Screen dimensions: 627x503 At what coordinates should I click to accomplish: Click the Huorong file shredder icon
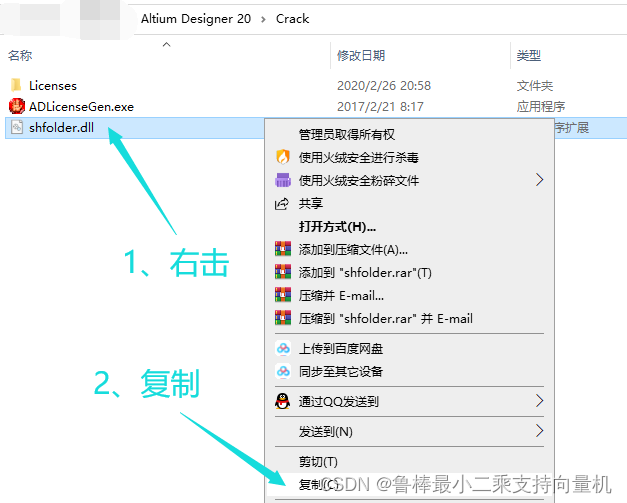tap(283, 180)
